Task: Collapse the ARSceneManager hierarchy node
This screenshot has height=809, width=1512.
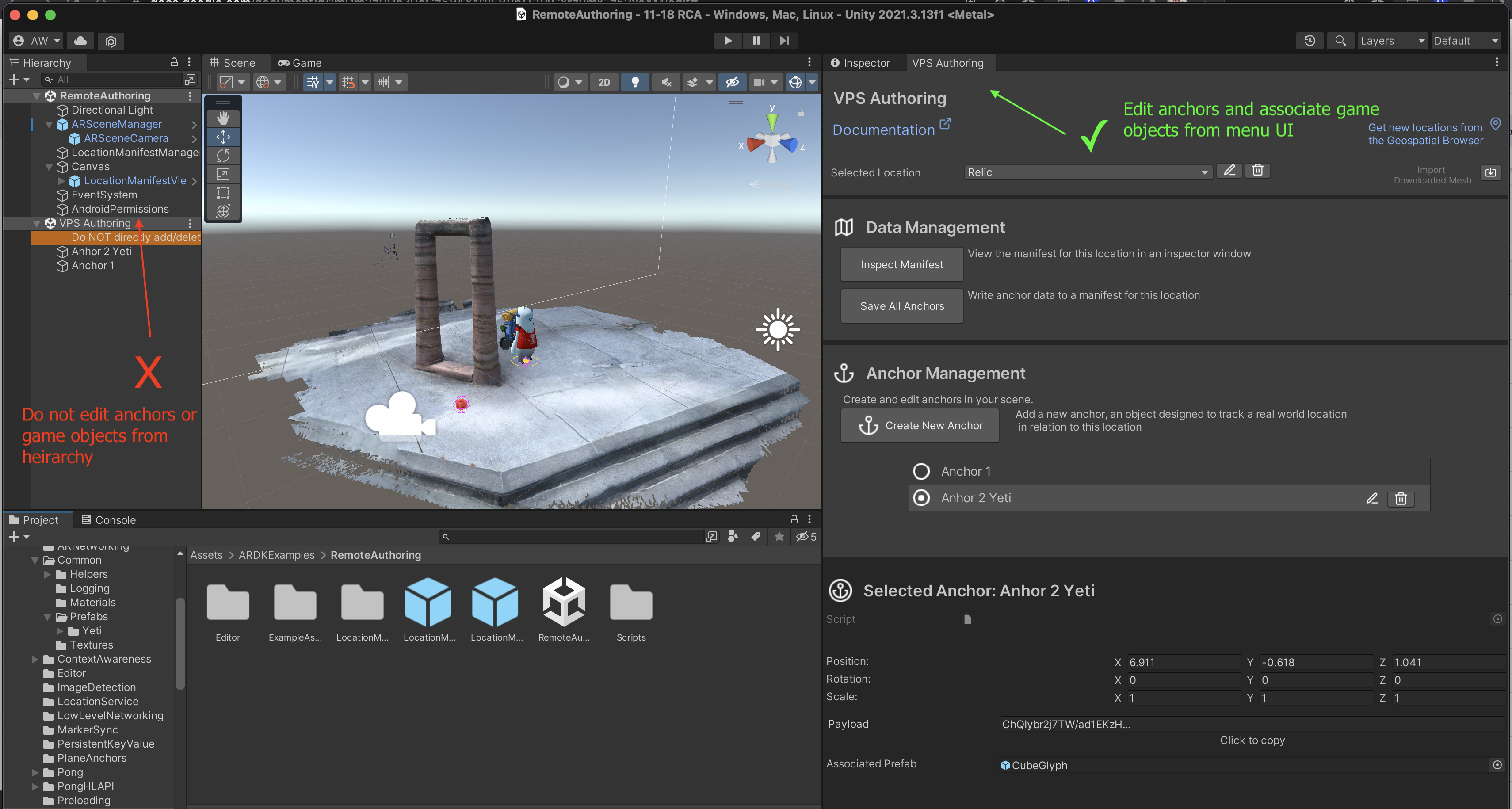Action: pyautogui.click(x=49, y=125)
